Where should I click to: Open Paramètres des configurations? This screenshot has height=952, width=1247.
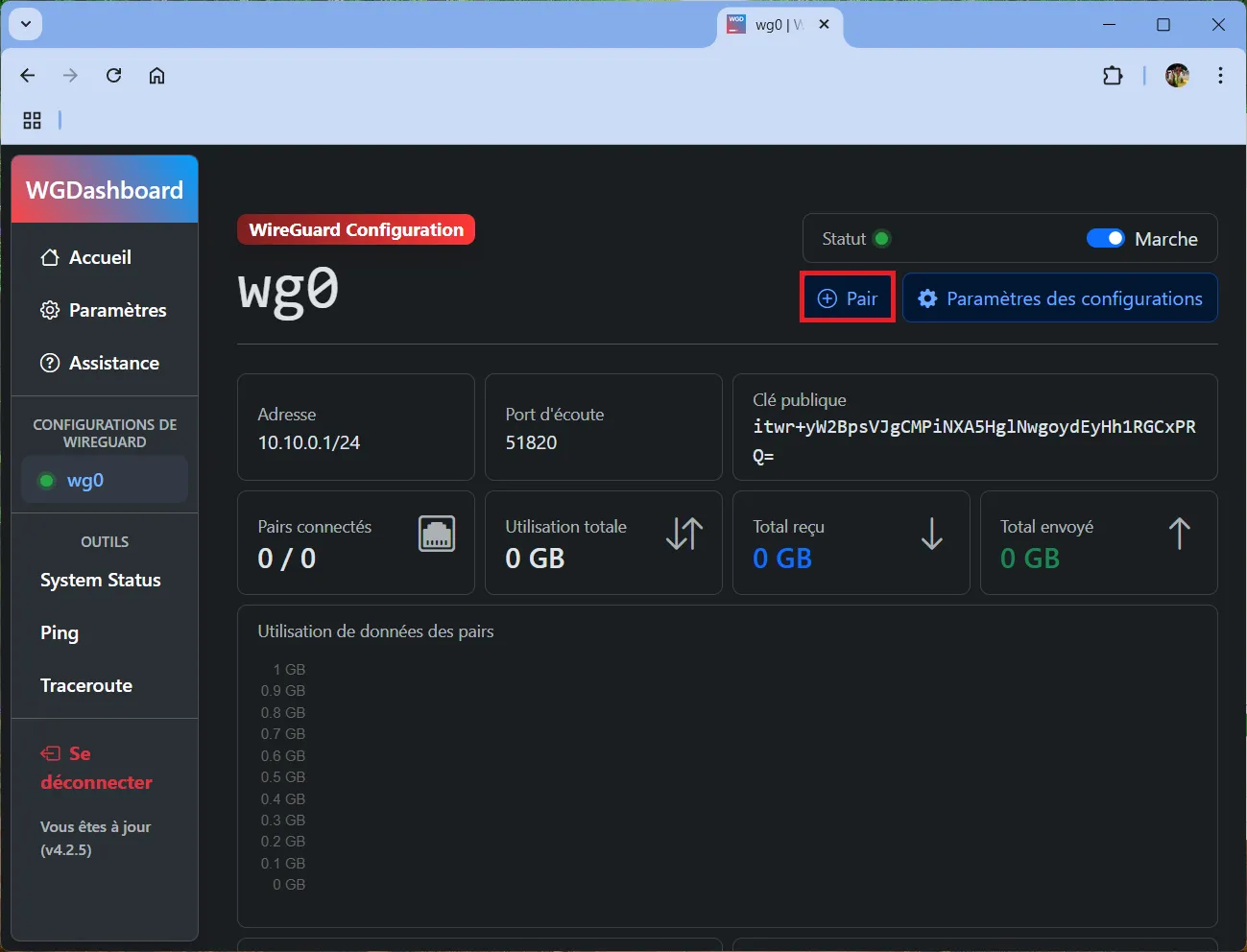pos(1060,297)
